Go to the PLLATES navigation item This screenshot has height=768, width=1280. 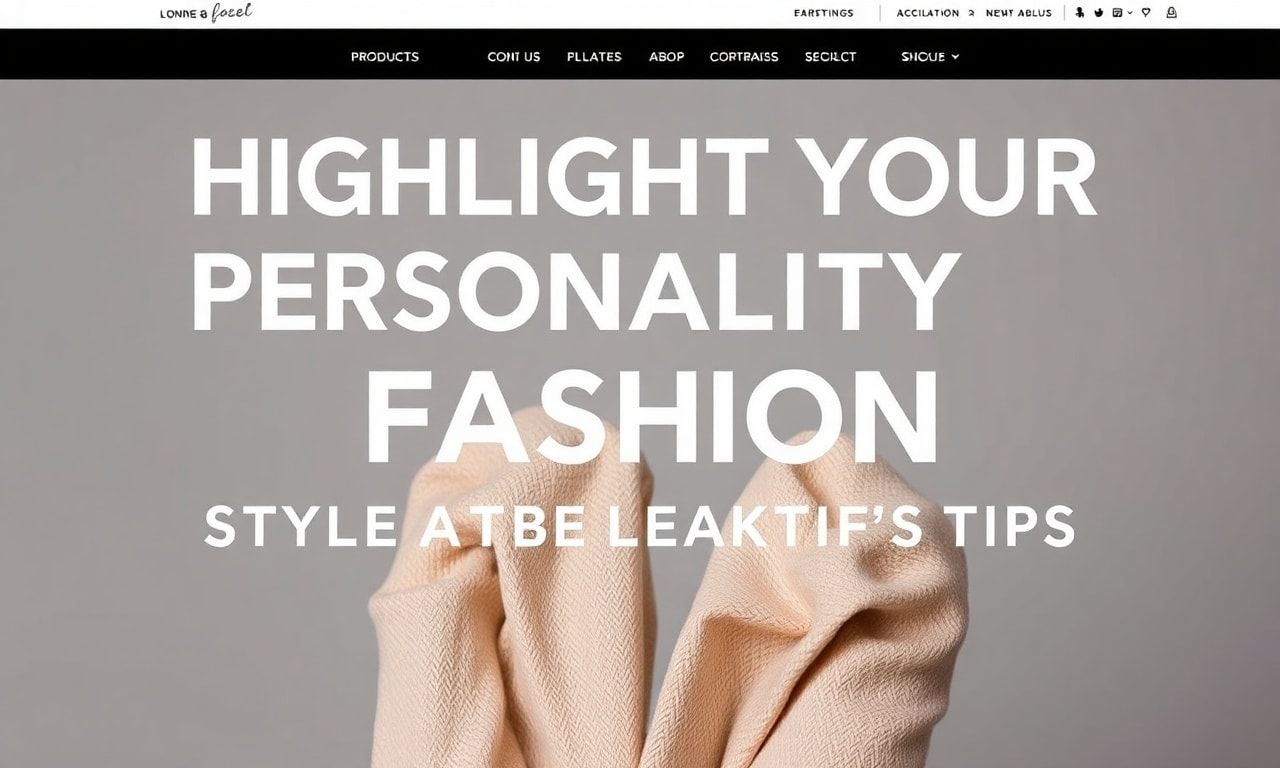[x=594, y=57]
